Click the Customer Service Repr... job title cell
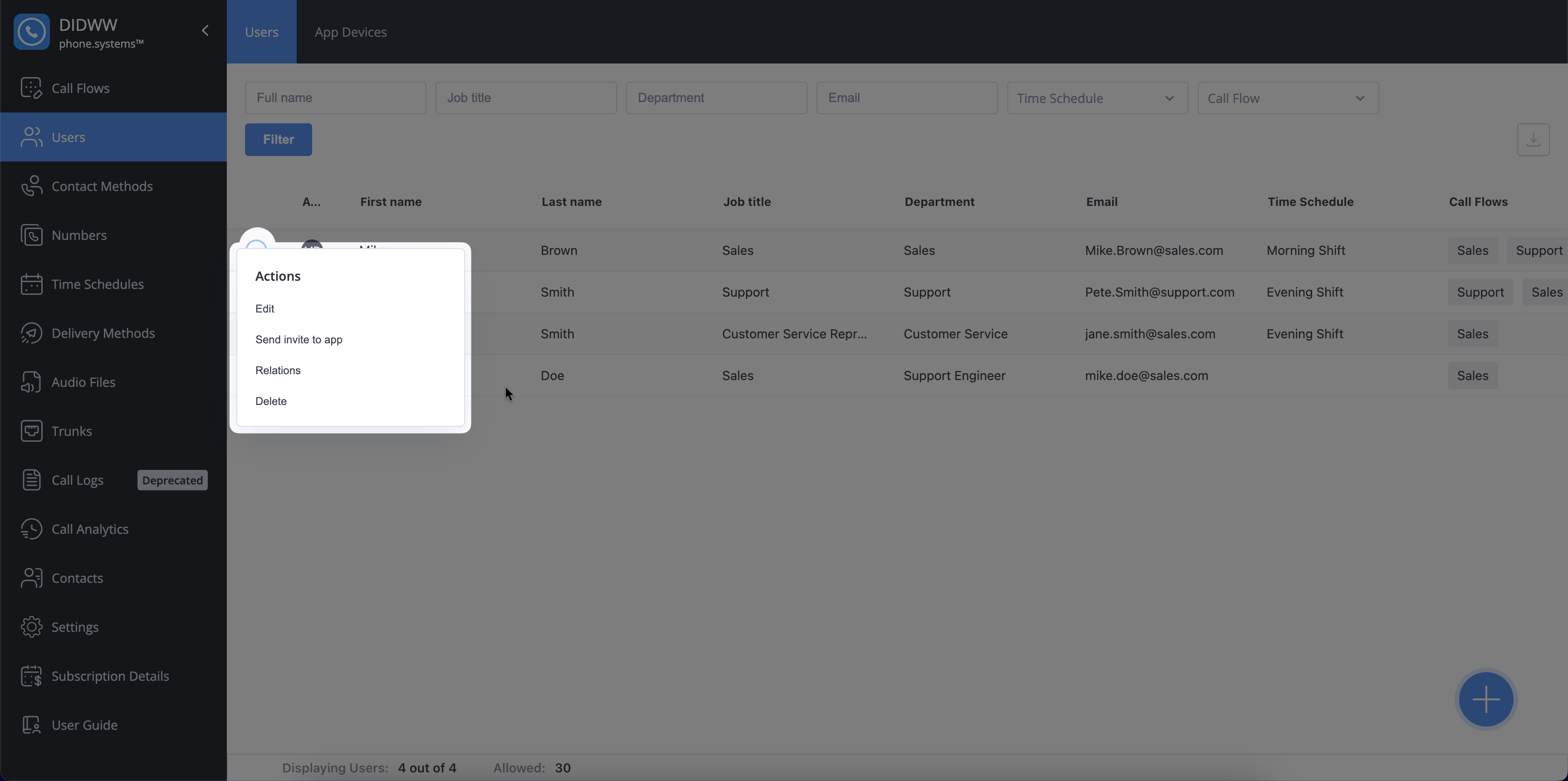Viewport: 1568px width, 781px height. 794,334
